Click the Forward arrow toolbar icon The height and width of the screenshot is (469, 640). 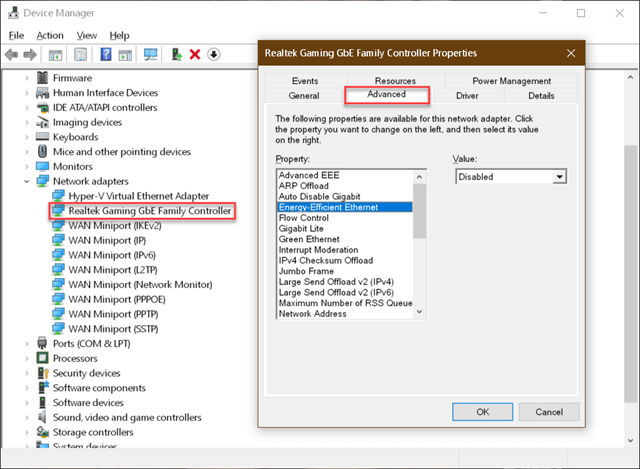tap(30, 54)
